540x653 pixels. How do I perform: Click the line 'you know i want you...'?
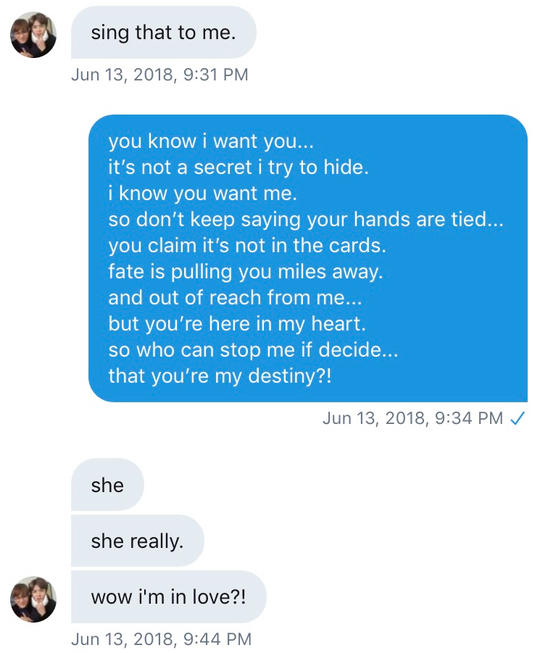coord(211,142)
